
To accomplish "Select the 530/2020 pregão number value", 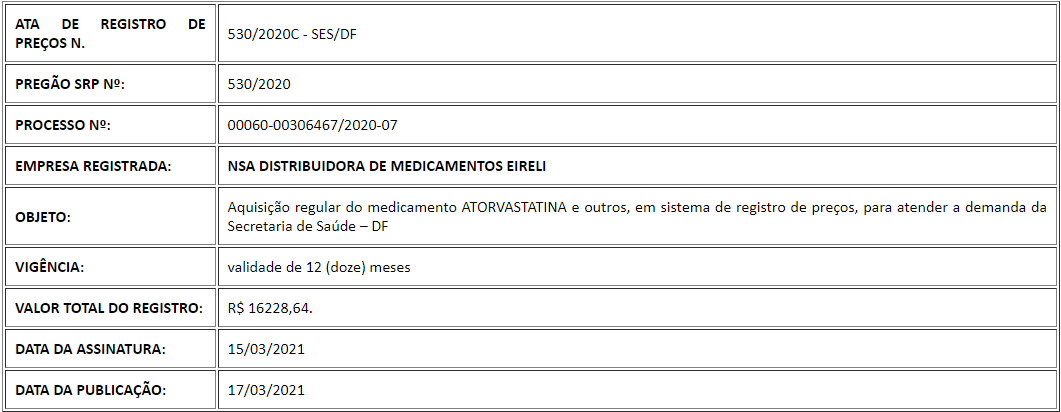I will [259, 85].
